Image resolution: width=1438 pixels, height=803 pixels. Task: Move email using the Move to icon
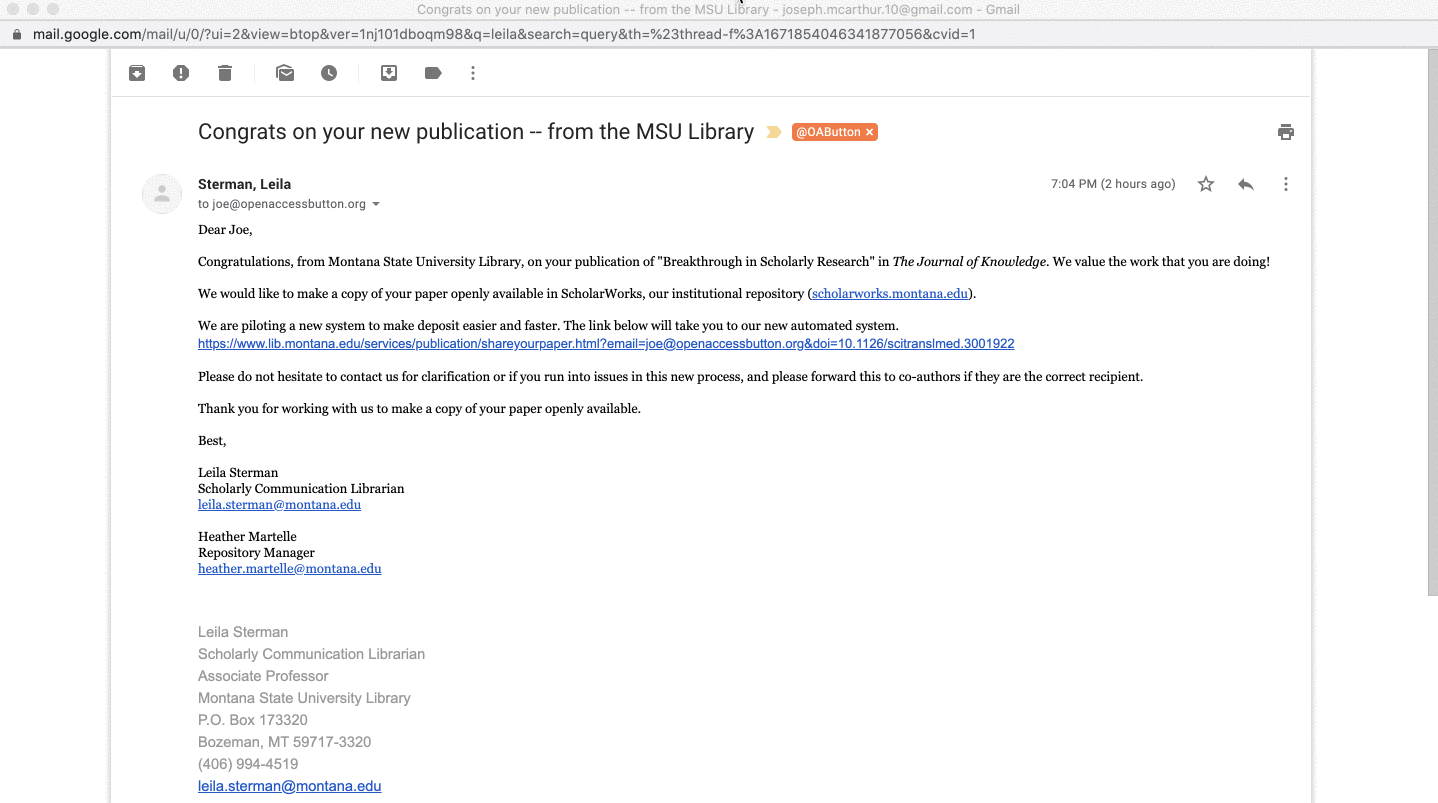pos(389,73)
